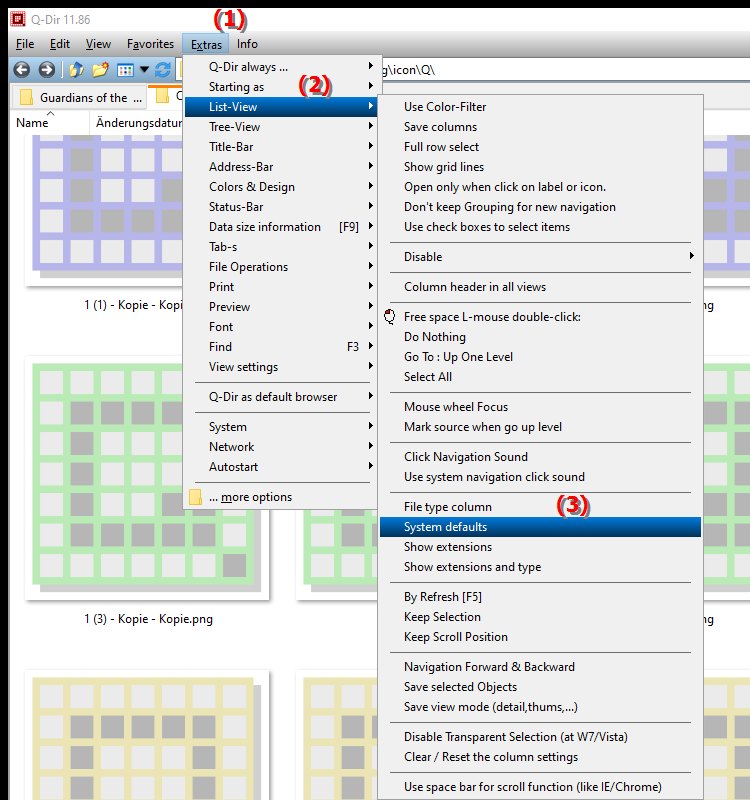Toggle Don't keep Grouping for new navigation
Image resolution: width=750 pixels, height=800 pixels.
click(x=540, y=207)
